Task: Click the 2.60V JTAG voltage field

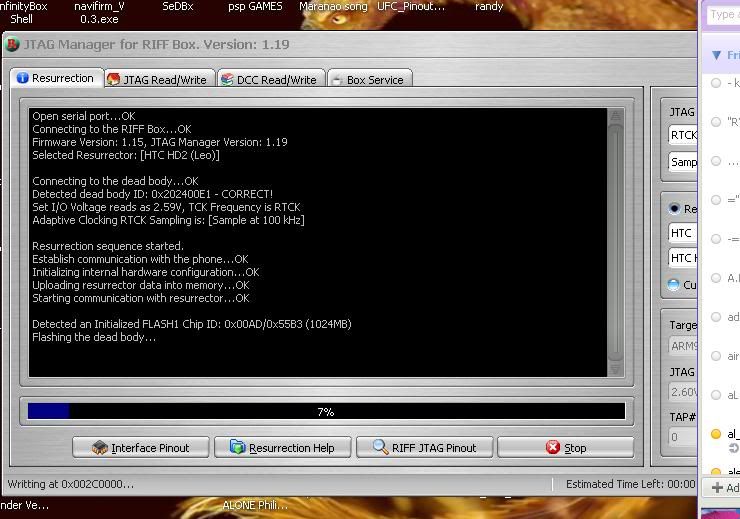Action: click(x=683, y=392)
